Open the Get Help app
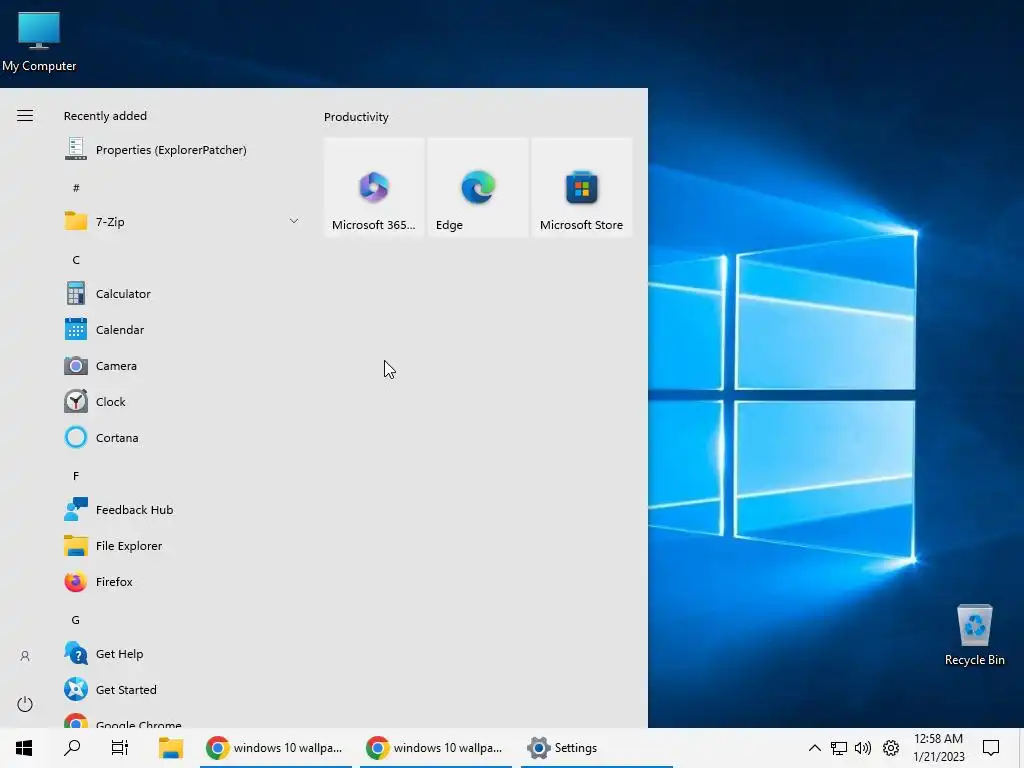The height and width of the screenshot is (768, 1024). pyautogui.click(x=182, y=654)
